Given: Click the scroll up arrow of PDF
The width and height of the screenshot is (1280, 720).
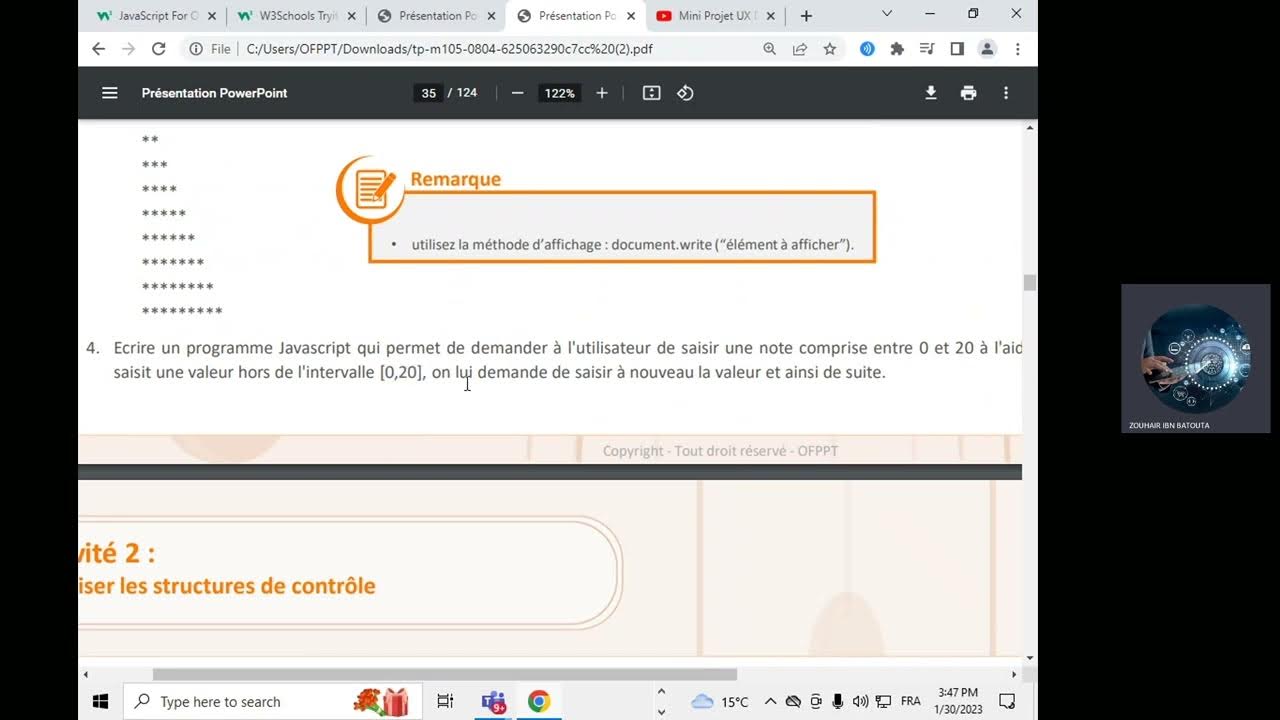Looking at the screenshot, I should click(1030, 128).
